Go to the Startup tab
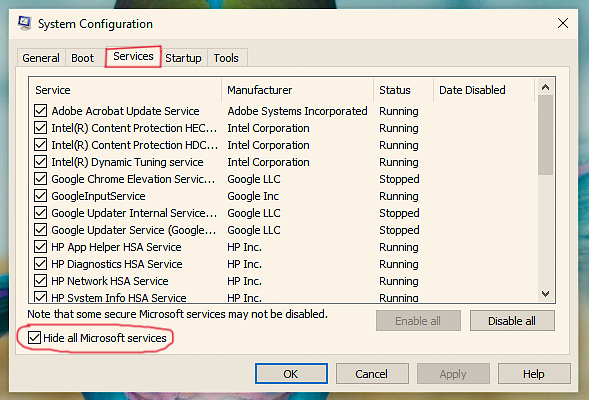This screenshot has height=400, width=589. point(183,58)
